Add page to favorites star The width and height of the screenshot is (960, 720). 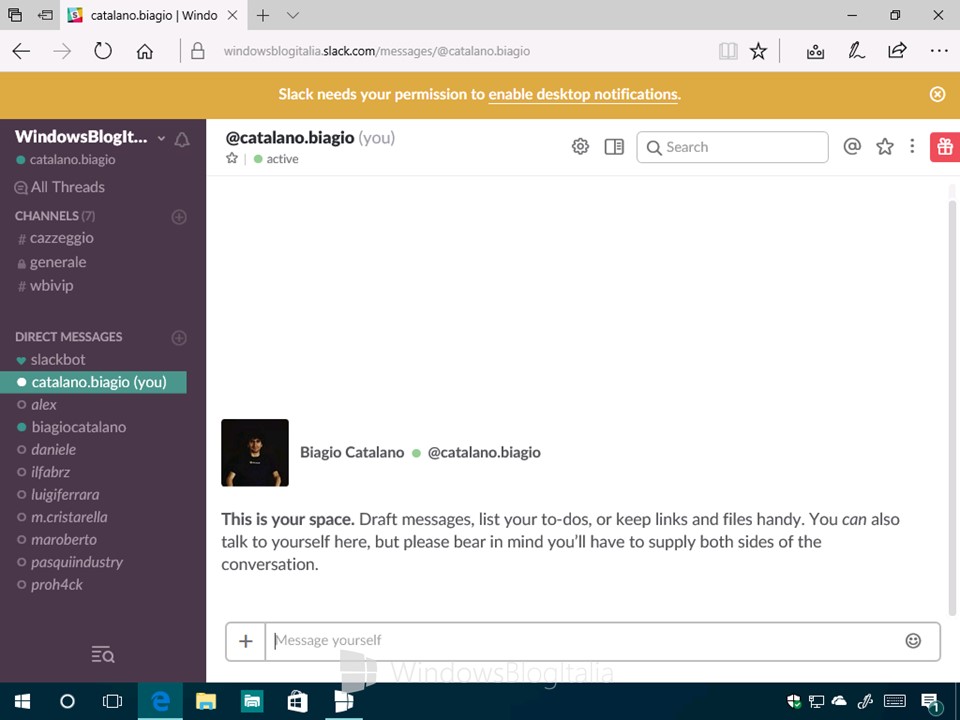point(758,51)
